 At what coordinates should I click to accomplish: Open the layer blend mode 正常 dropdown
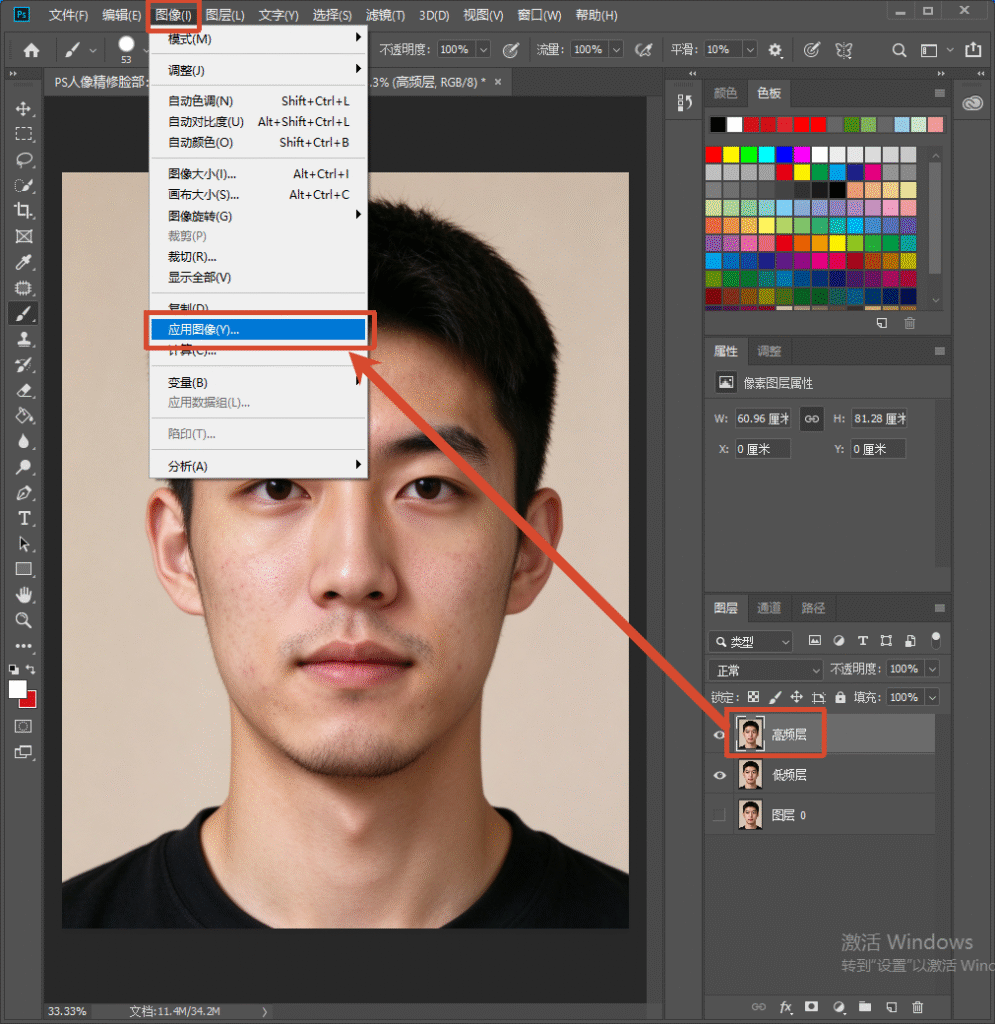pos(765,670)
